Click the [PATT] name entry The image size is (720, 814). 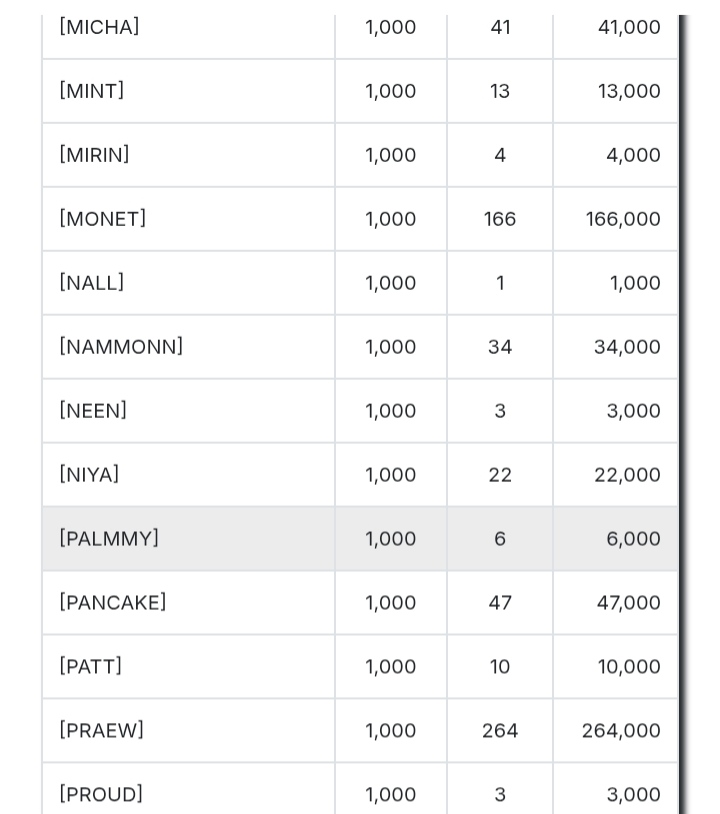pyautogui.click(x=90, y=667)
